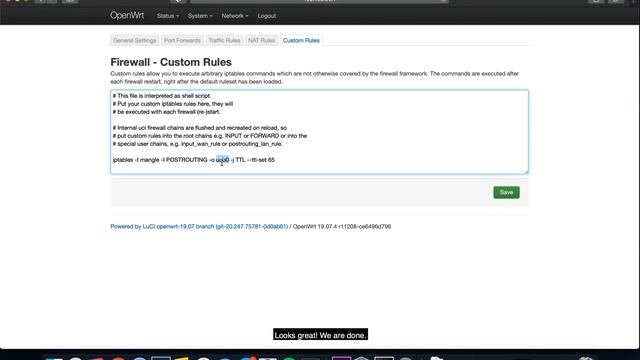The image size is (640, 360).
Task: Click the '# Internal uci firewall chains' comment line
Action: (x=200, y=128)
